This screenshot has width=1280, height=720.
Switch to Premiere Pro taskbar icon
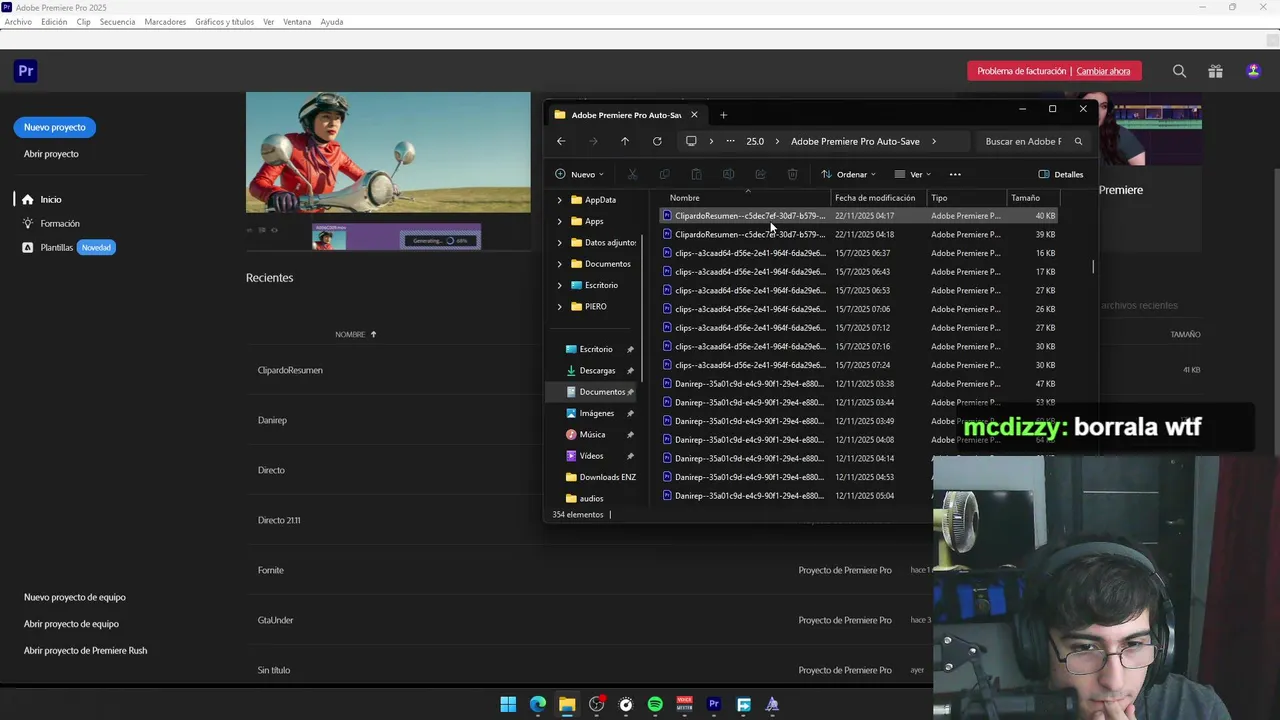click(714, 704)
